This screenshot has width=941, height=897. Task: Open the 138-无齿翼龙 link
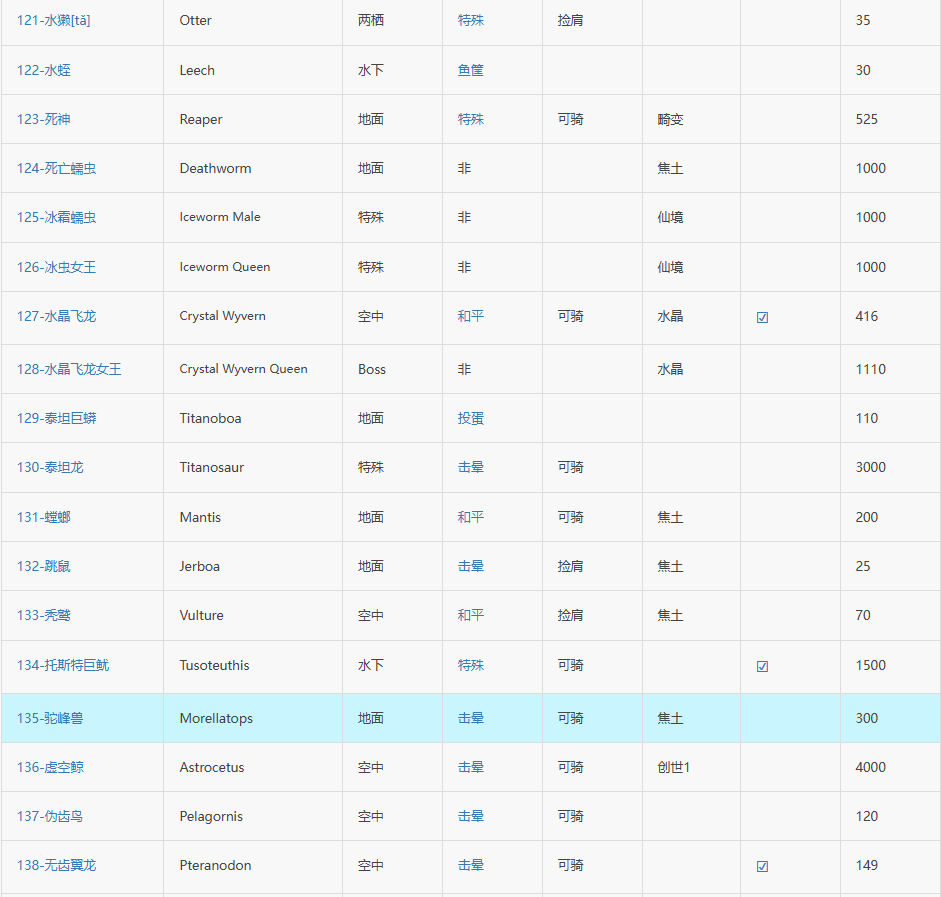coord(56,866)
